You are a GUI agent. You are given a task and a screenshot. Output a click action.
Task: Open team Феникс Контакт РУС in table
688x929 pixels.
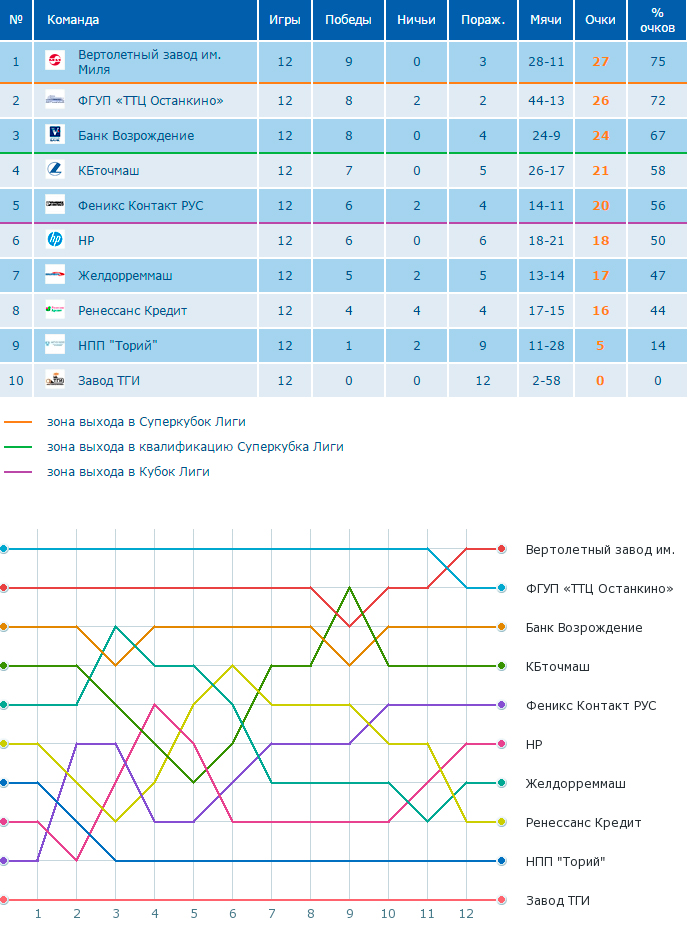click(x=140, y=206)
